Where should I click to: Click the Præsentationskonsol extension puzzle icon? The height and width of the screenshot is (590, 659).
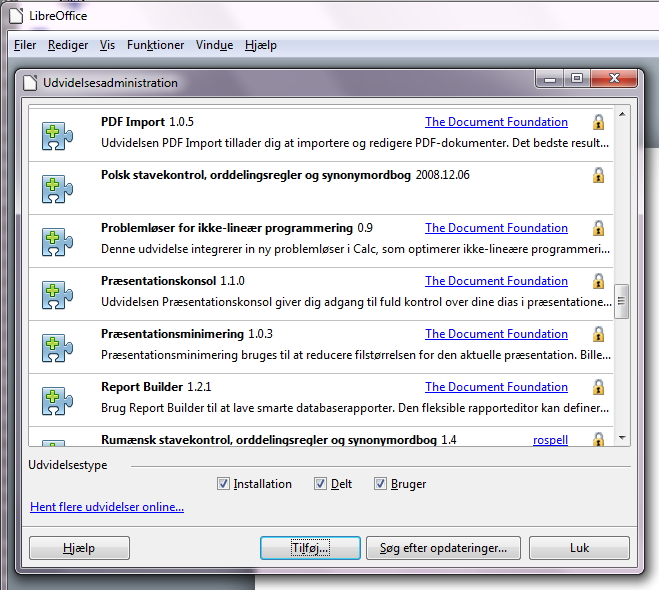[x=57, y=295]
